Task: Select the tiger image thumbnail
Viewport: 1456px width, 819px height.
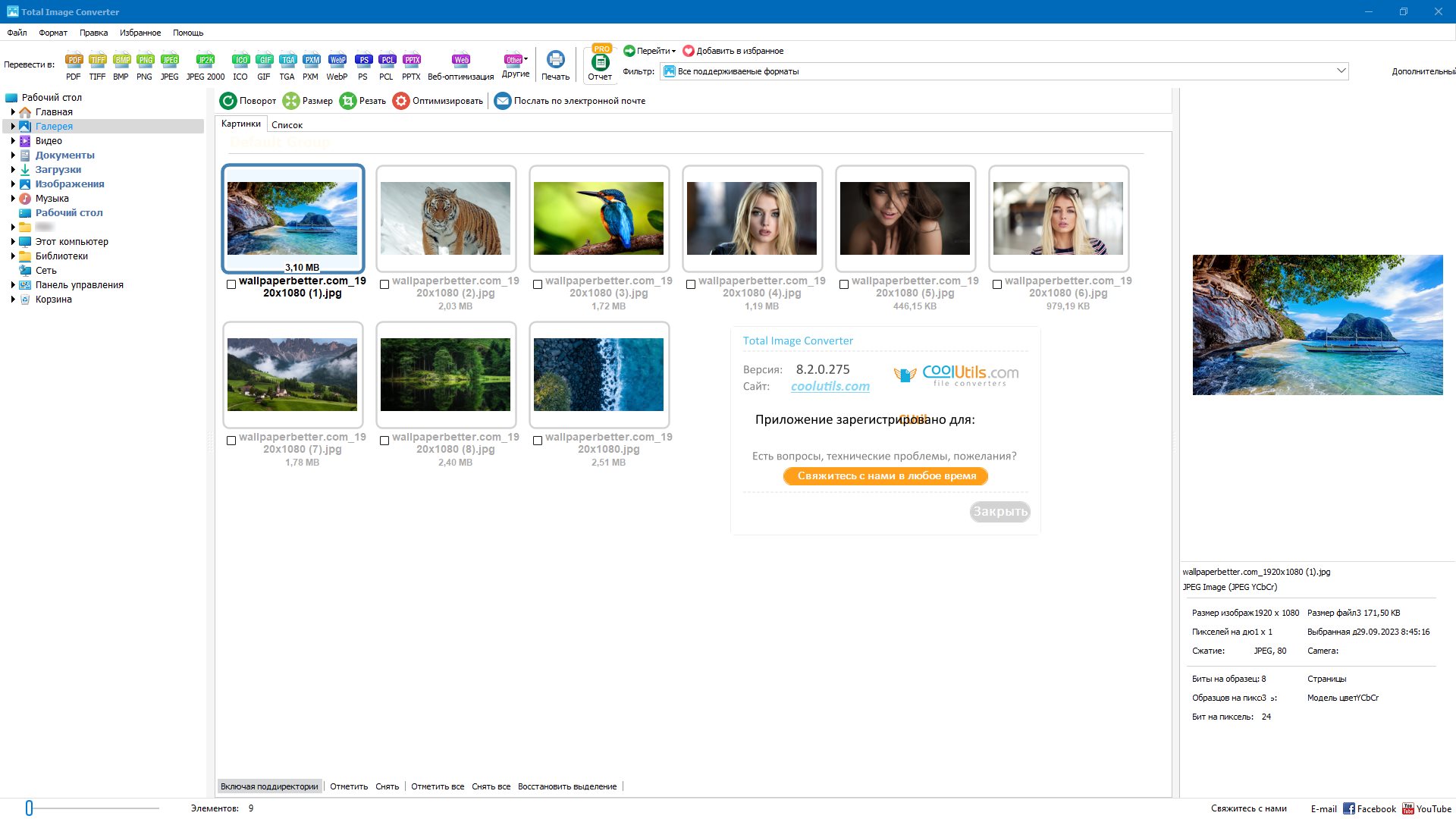Action: coord(446,218)
